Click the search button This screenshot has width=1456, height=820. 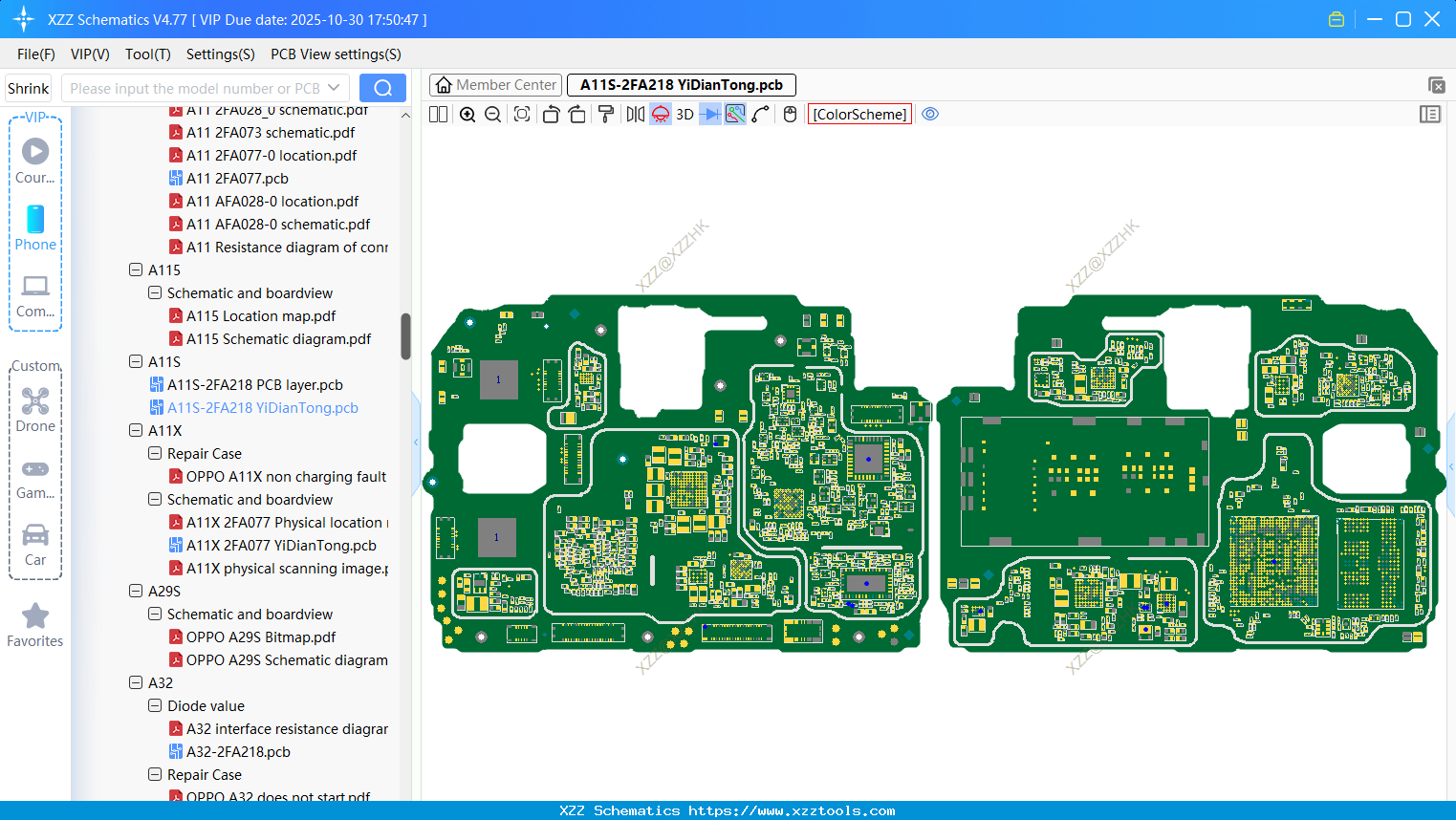382,88
